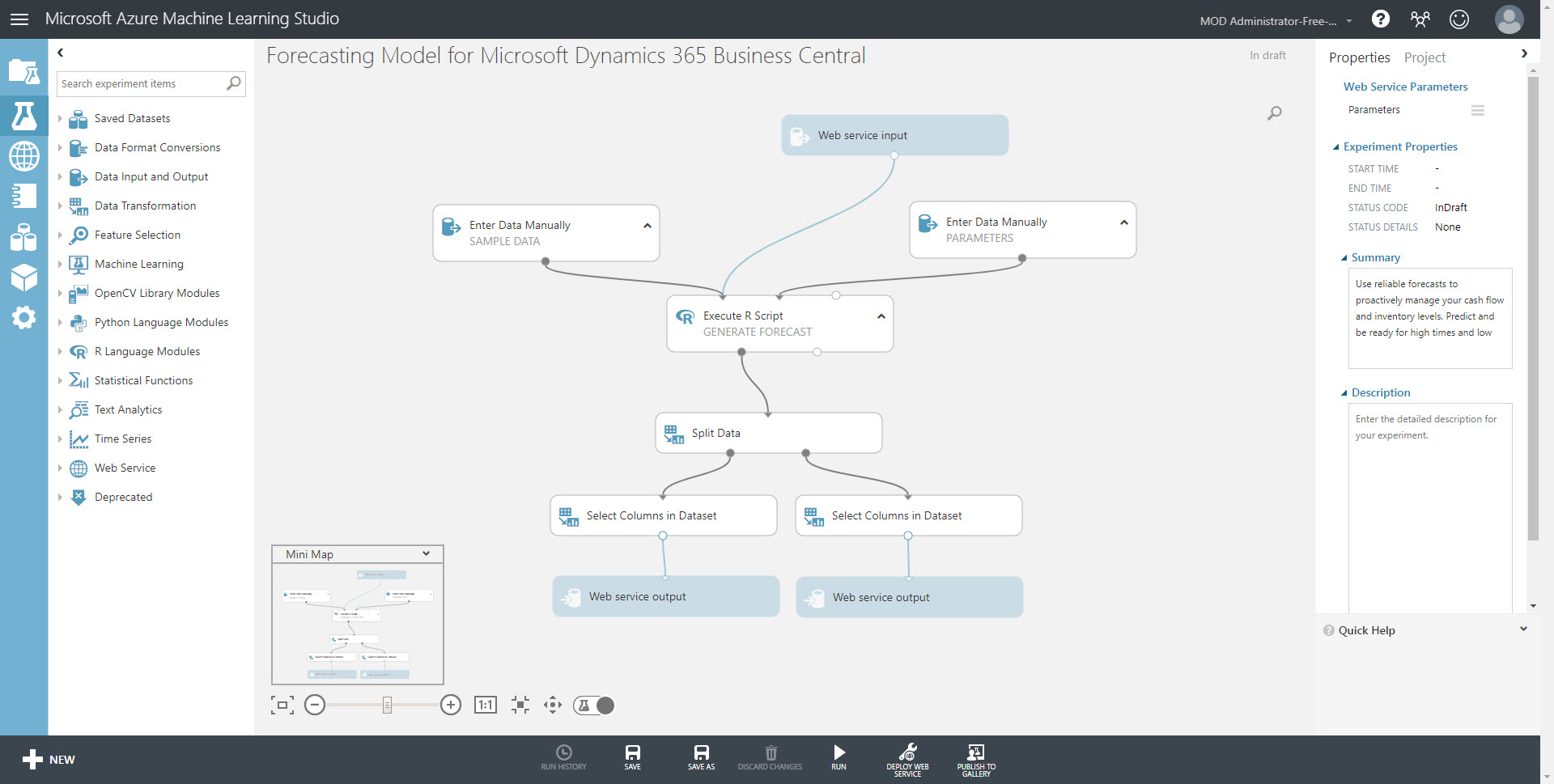Viewport: 1554px width, 784px height.
Task: Collapse the SAMPLE DATA module comment
Action: pos(647,226)
